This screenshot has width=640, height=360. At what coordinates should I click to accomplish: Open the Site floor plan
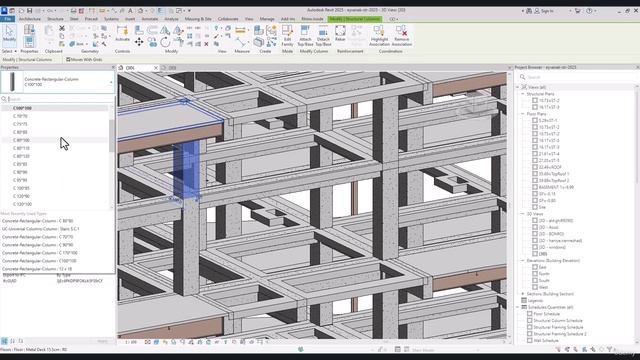542,207
